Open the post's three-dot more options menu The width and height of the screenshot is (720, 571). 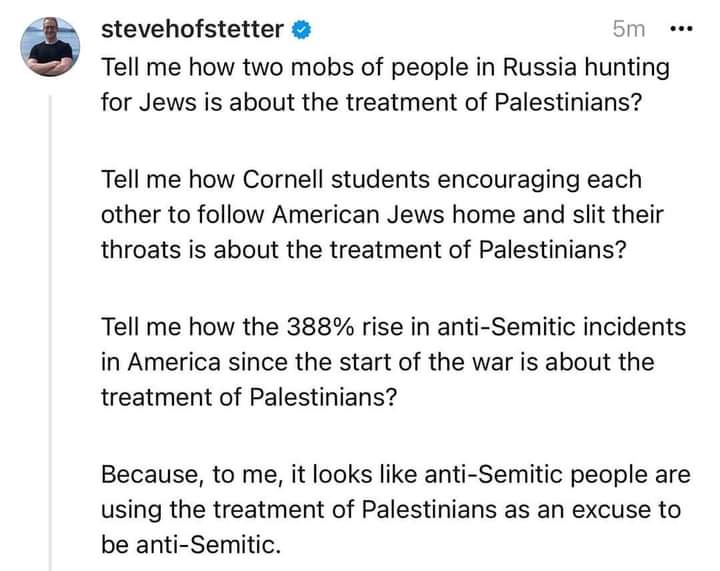(x=679, y=29)
